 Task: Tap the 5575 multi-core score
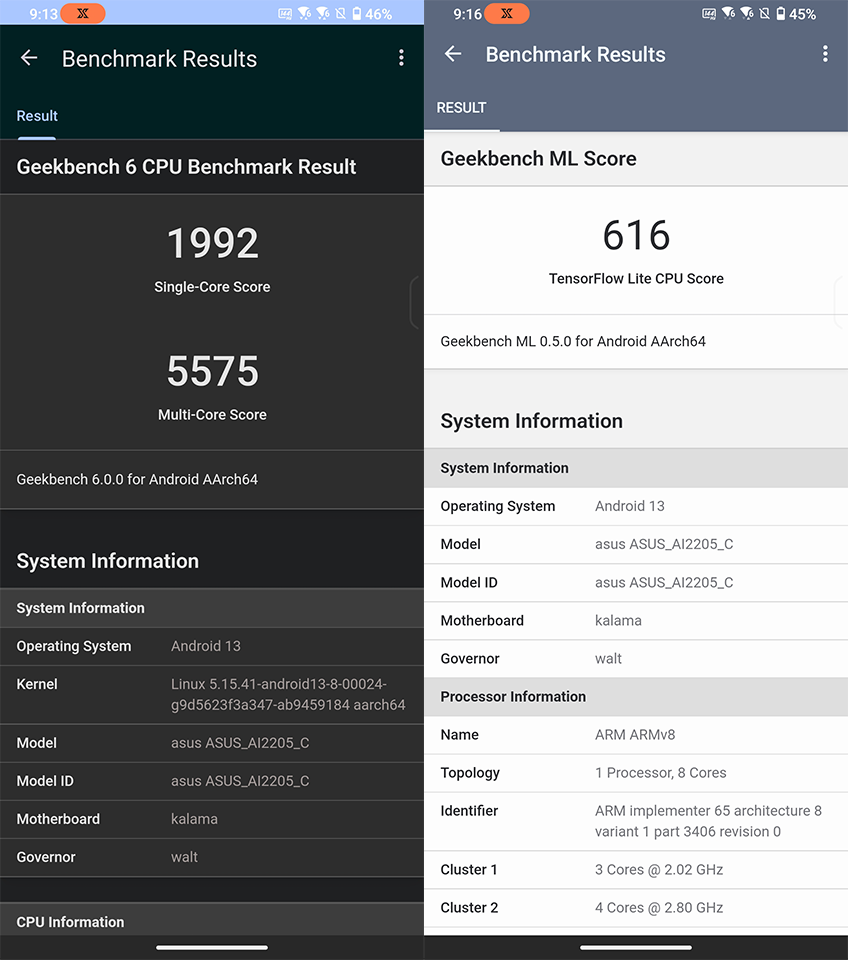tap(212, 371)
